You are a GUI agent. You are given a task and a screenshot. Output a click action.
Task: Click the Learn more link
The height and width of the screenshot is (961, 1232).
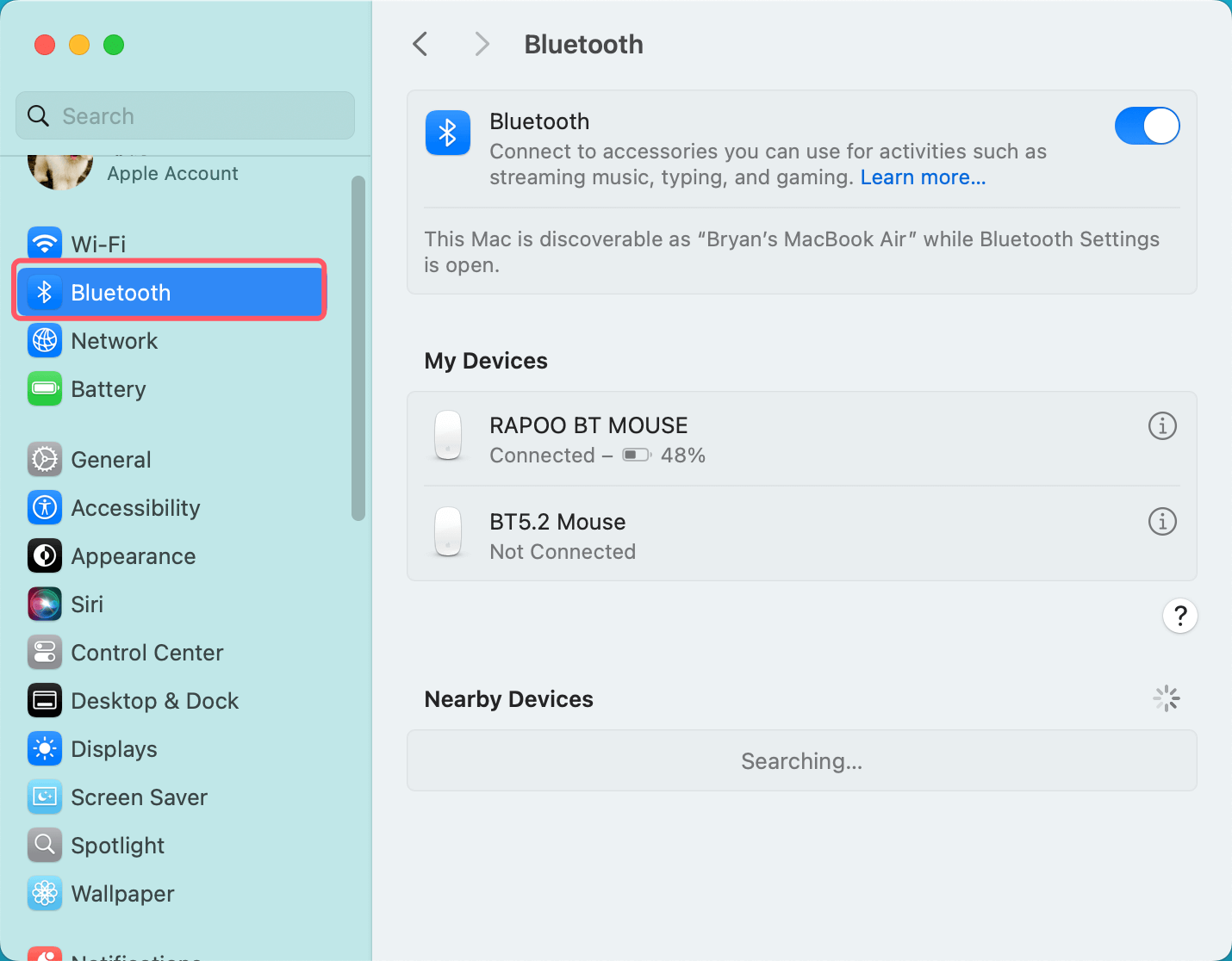coord(922,177)
